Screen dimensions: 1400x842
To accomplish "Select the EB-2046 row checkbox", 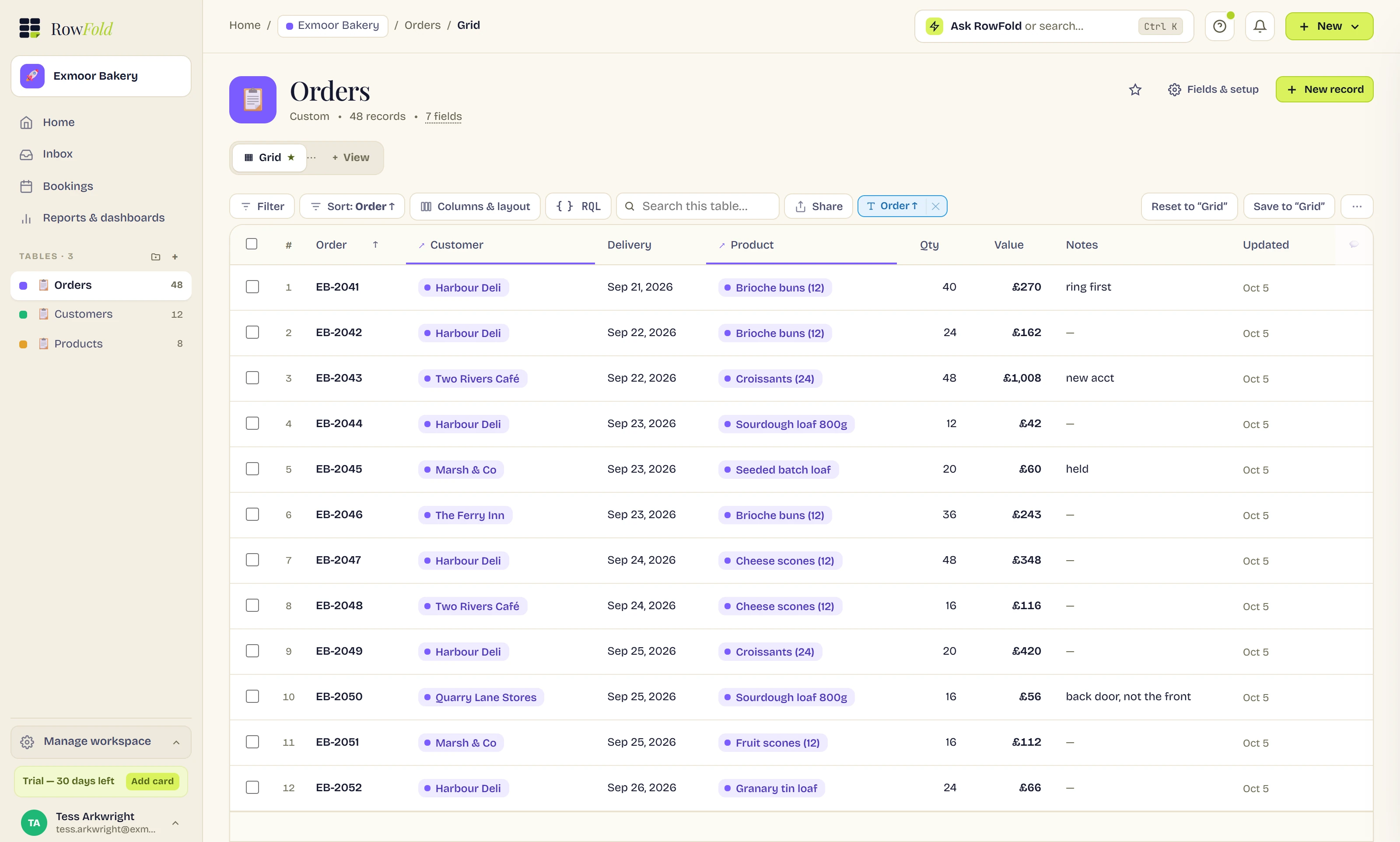I will coord(252,515).
